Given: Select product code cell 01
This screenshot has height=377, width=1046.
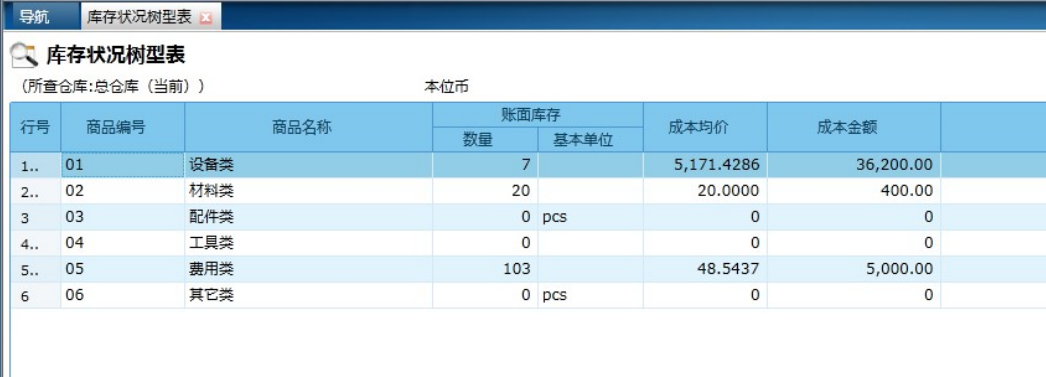Looking at the screenshot, I should click(123, 165).
